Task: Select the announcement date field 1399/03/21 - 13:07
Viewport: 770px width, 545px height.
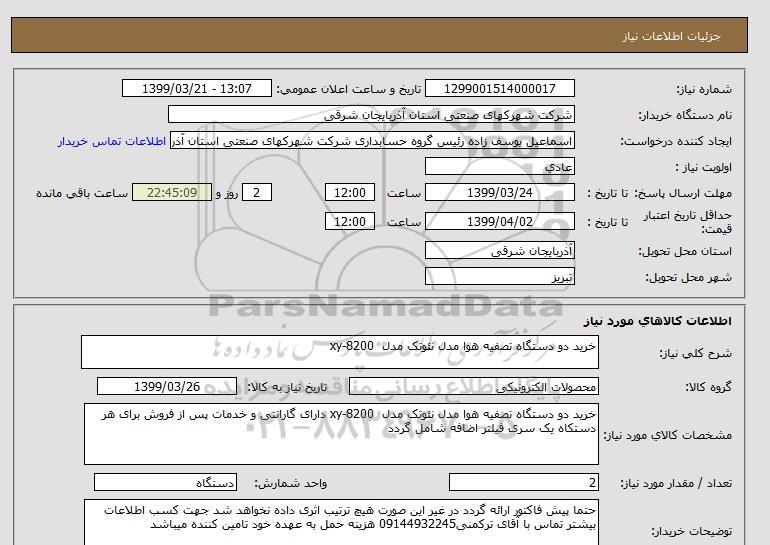Action: (196, 89)
